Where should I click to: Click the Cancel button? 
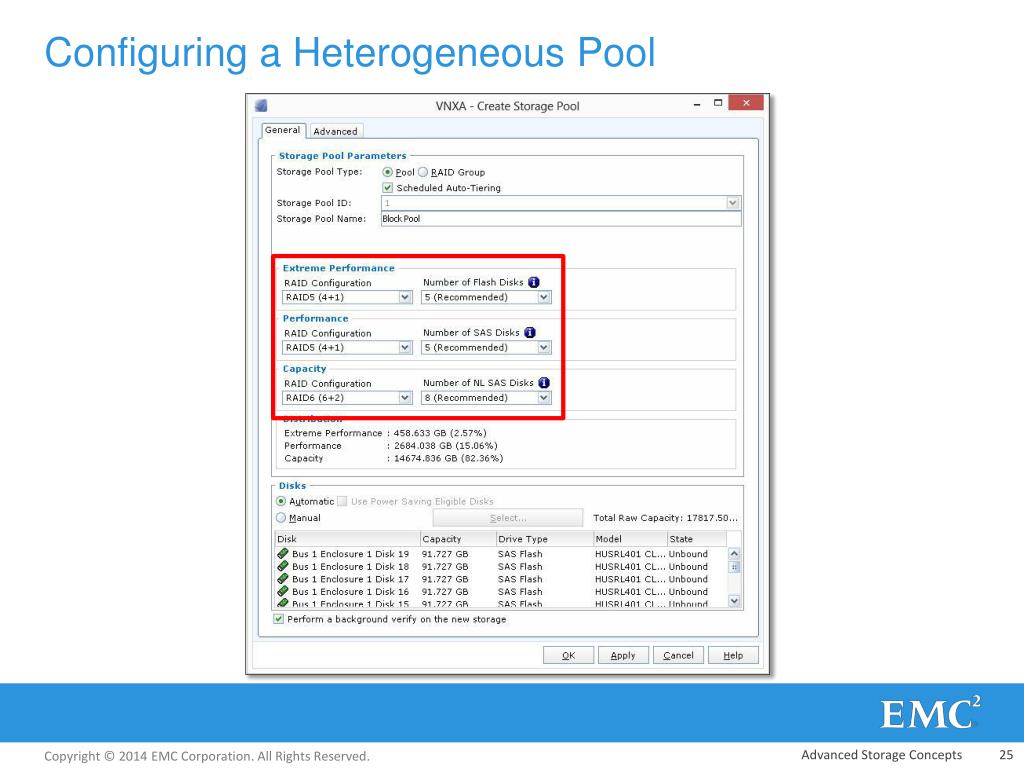(x=679, y=655)
